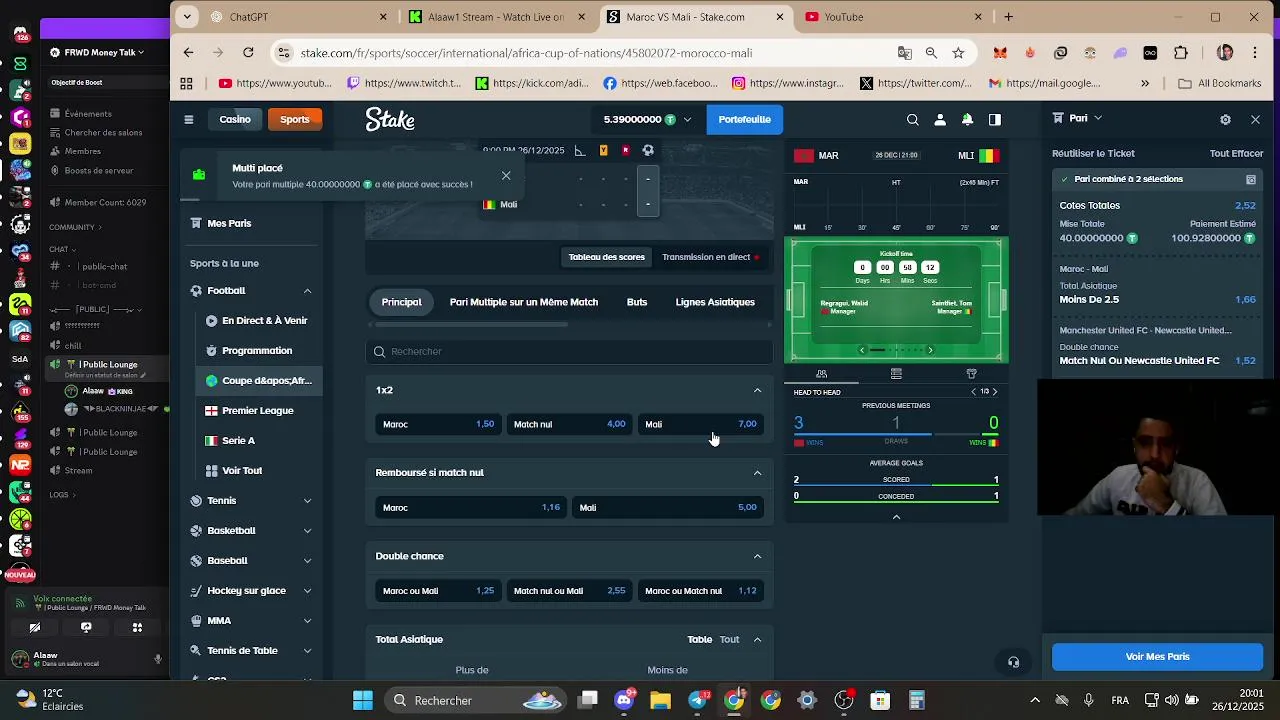This screenshot has width=1280, height=720.
Task: Select Mali odds 7,00 in 1x2
Action: pos(701,424)
